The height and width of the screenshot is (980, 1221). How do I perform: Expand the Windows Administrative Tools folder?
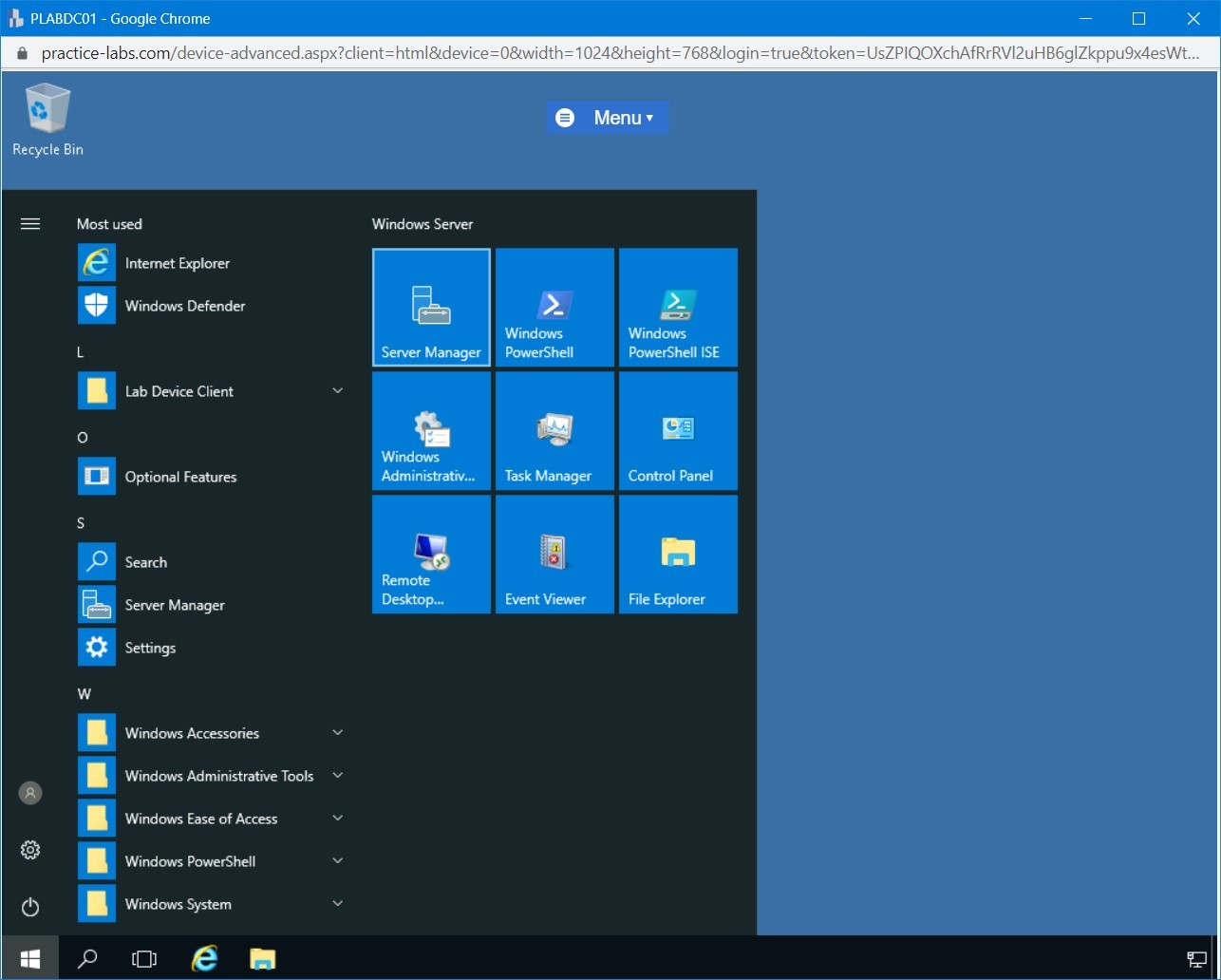tap(211, 776)
